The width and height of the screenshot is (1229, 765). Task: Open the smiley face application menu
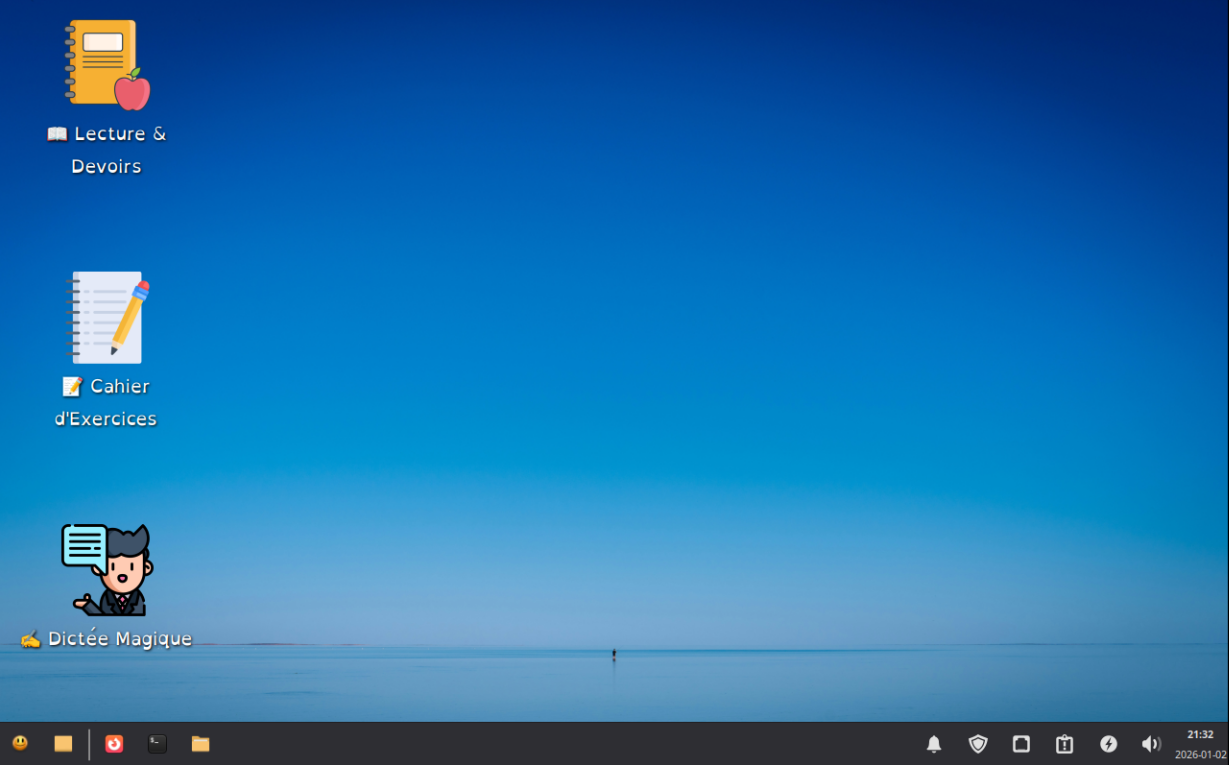pyautogui.click(x=20, y=743)
